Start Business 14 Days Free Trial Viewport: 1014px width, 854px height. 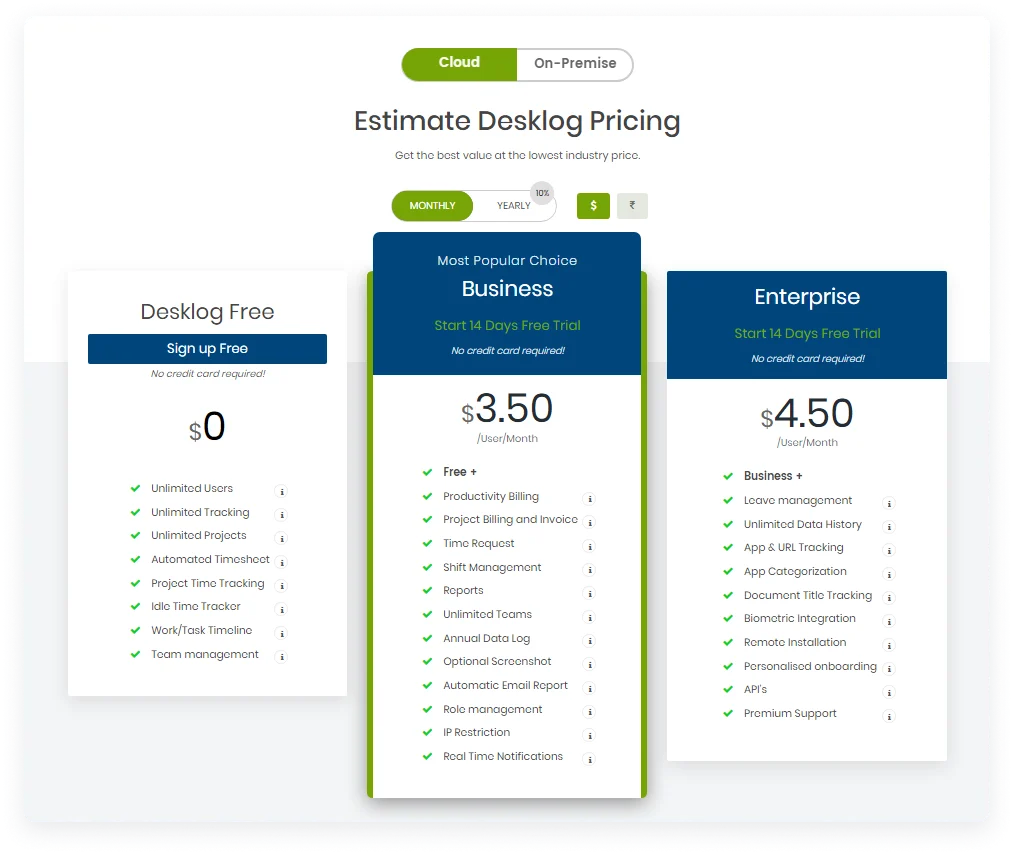point(507,325)
